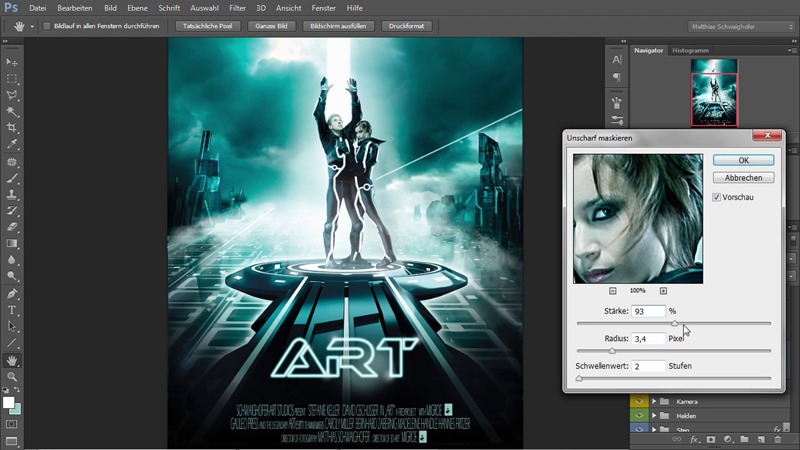Select the Gradient tool
This screenshot has width=800, height=450.
tap(11, 243)
